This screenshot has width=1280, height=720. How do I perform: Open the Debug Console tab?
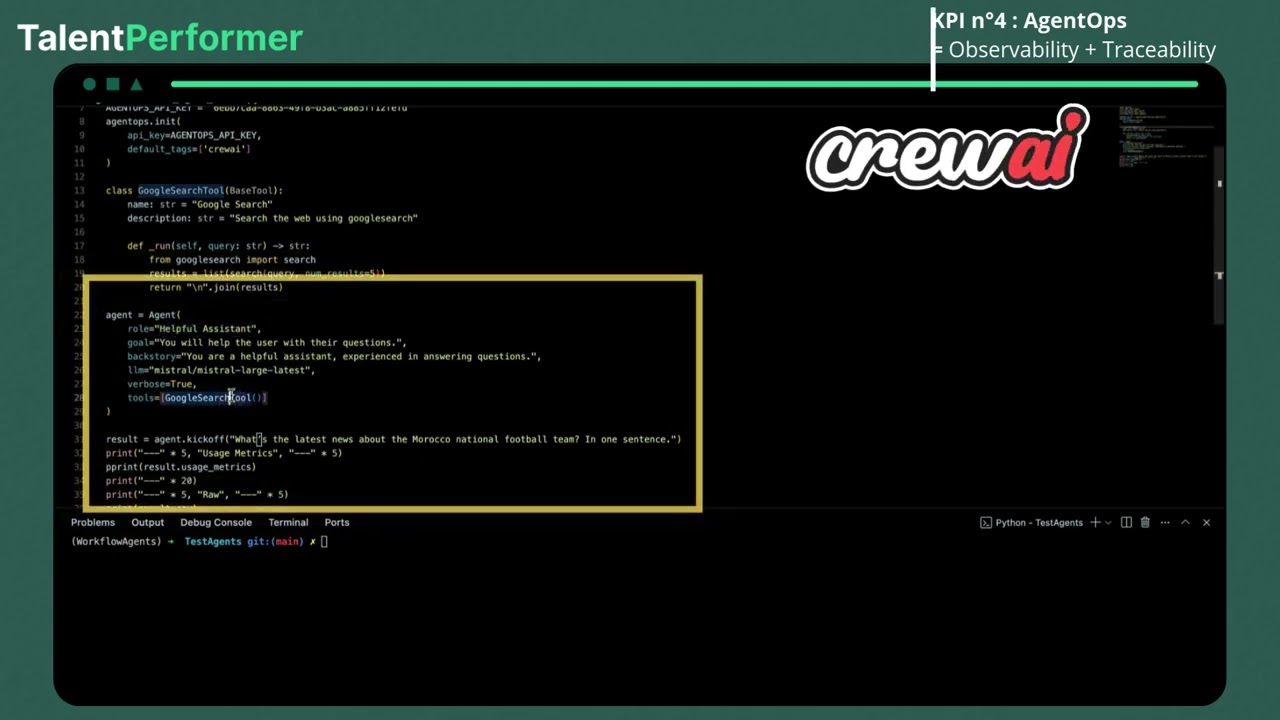point(216,522)
